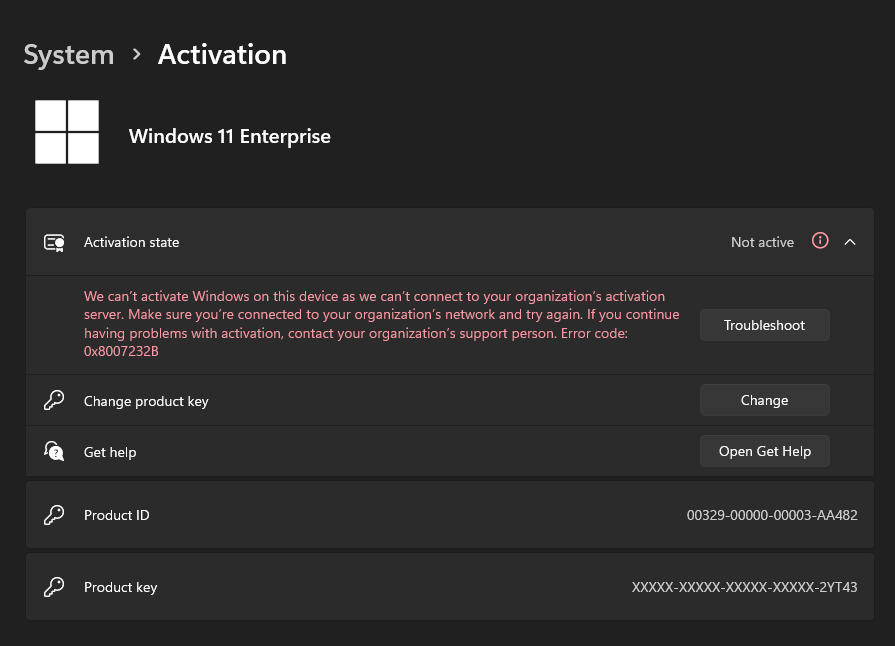The width and height of the screenshot is (895, 646).
Task: Collapse the Activation state section chevron
Action: (x=850, y=241)
